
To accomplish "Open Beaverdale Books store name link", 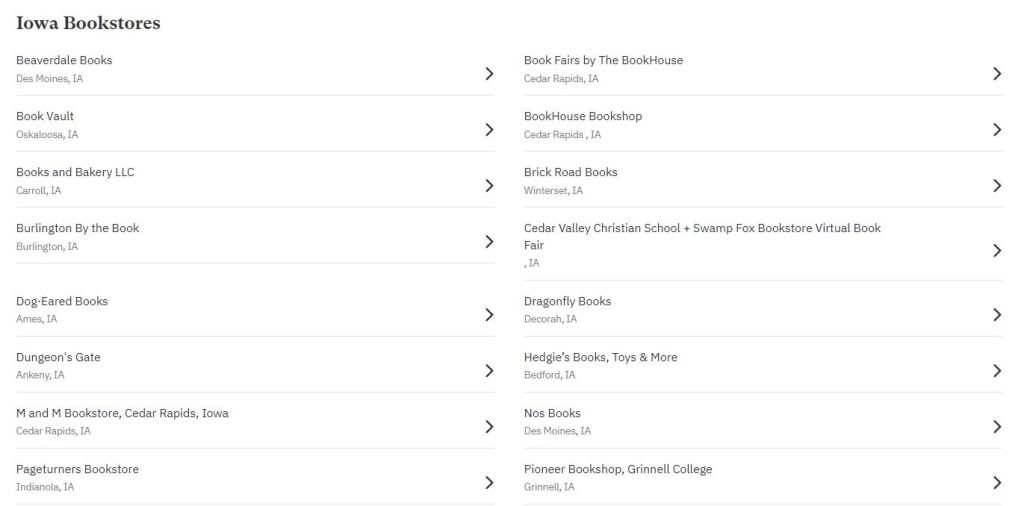I will (64, 60).
